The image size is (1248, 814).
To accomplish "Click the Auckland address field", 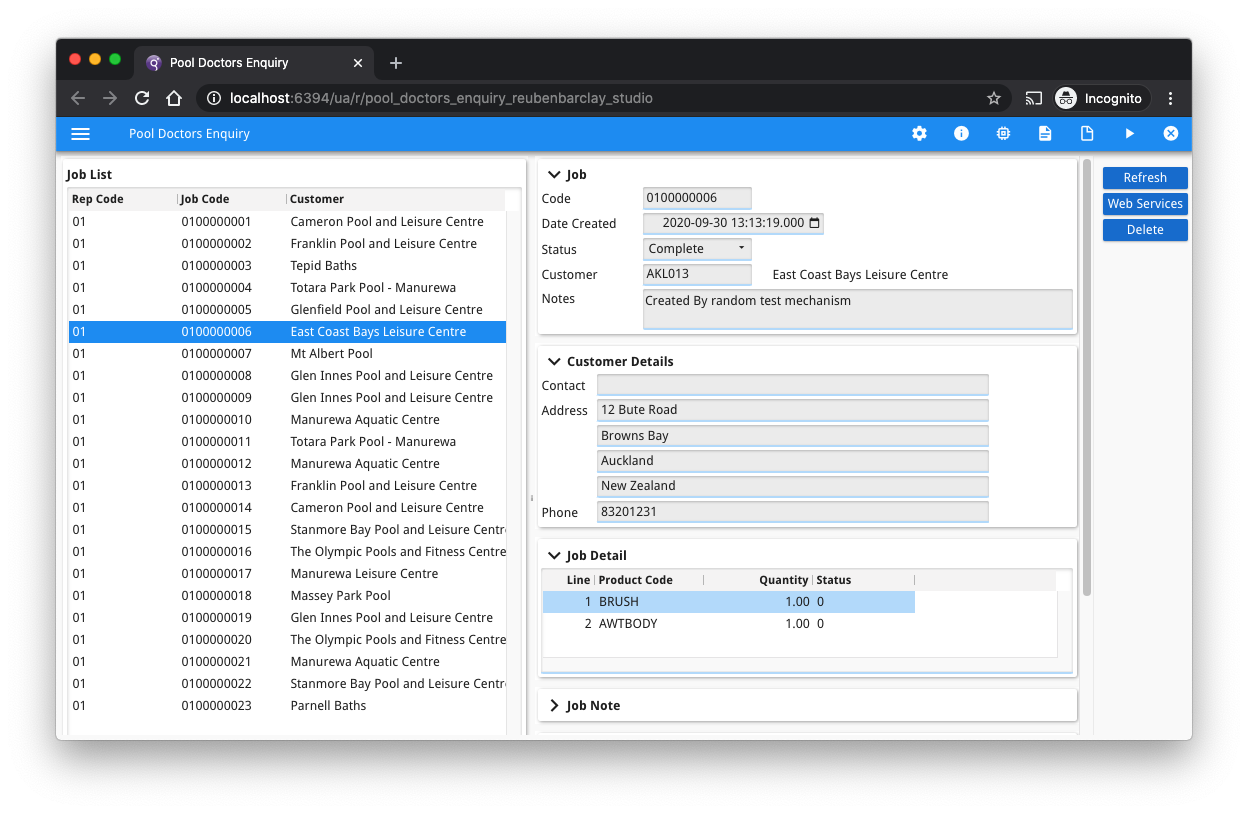I will click(x=792, y=461).
